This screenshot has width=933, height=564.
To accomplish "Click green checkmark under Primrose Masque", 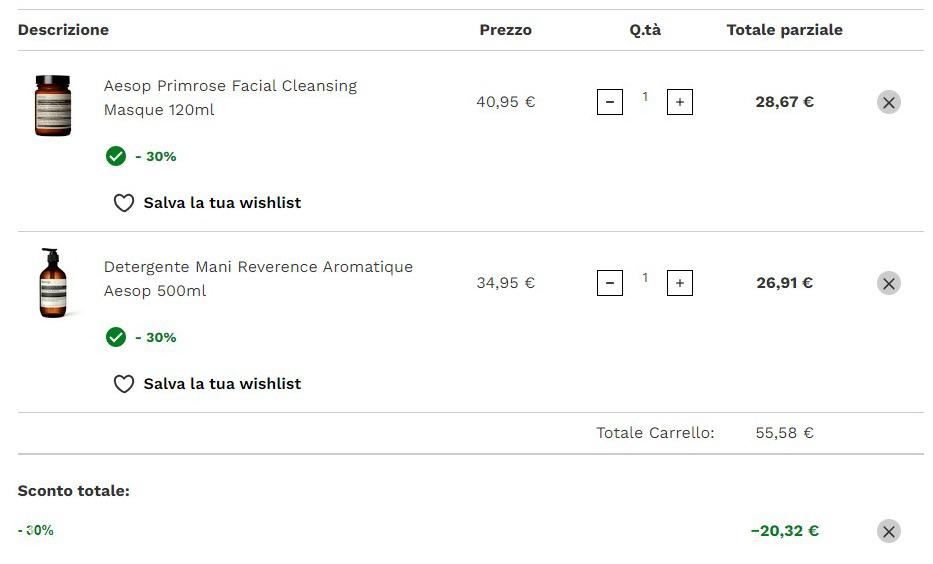I will (115, 156).
